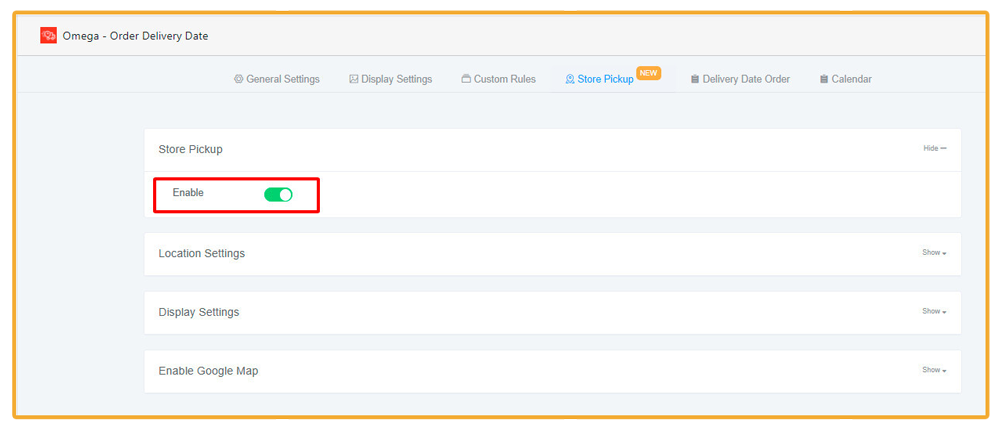Click the Omega - Order Delivery Date title
1000x429 pixels.
pyautogui.click(x=135, y=36)
